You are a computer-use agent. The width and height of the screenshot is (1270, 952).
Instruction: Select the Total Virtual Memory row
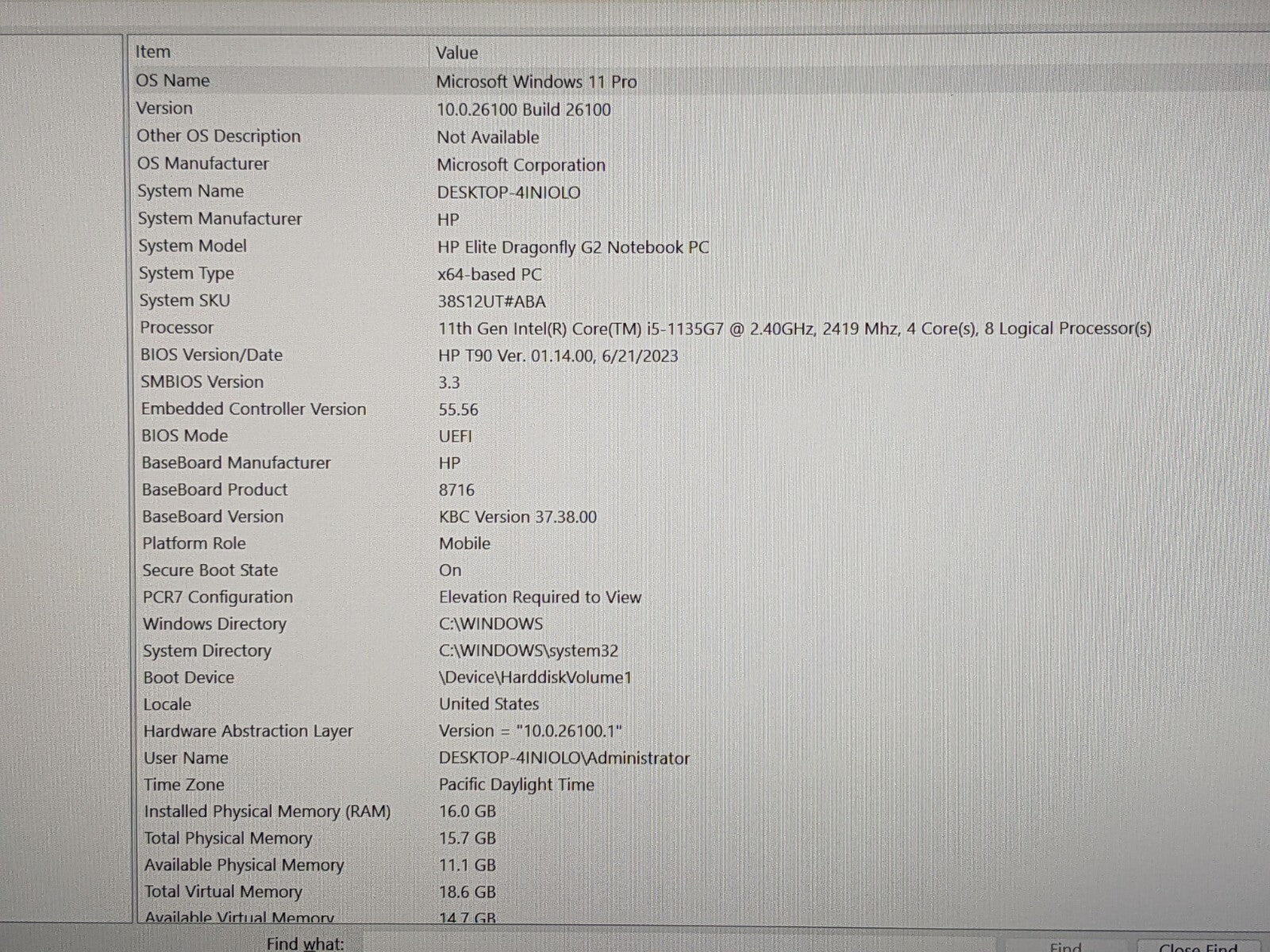[x=223, y=892]
